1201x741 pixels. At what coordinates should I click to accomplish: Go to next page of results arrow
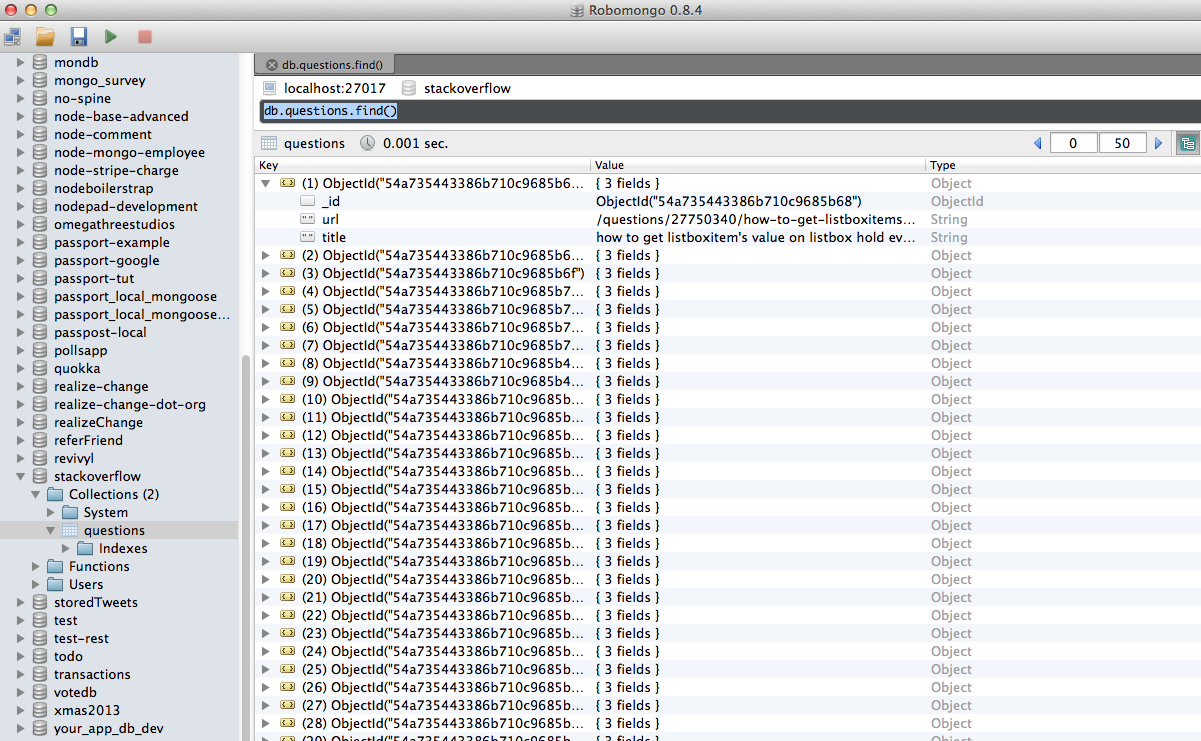pos(1159,143)
